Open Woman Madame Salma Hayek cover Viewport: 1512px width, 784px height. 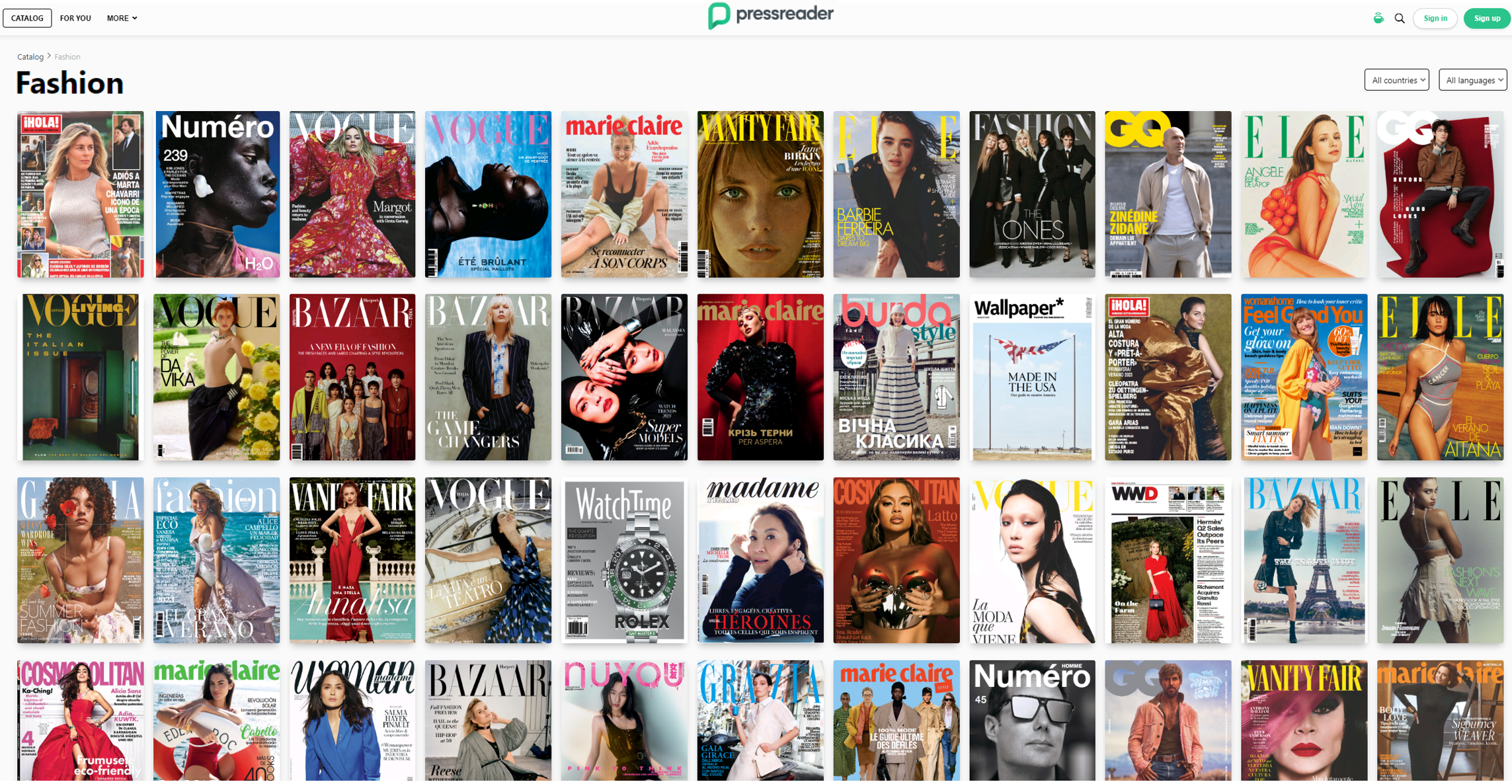(352, 721)
